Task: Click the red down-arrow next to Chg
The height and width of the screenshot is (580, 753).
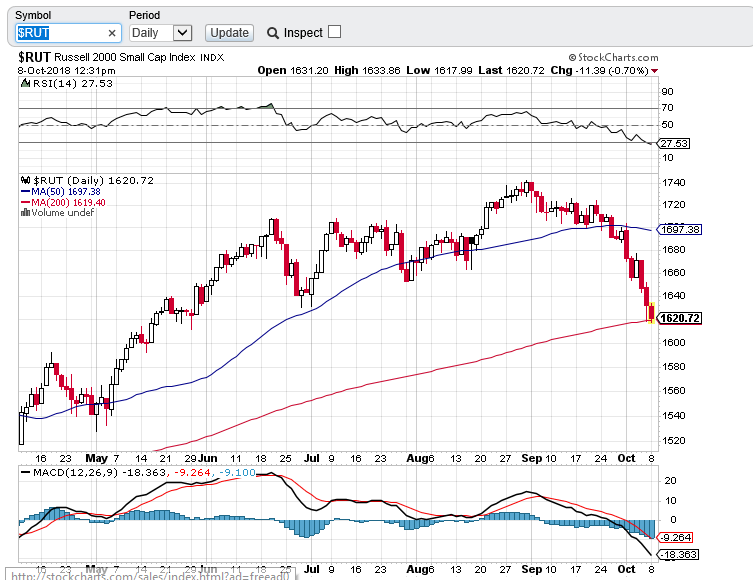Action: 654,71
